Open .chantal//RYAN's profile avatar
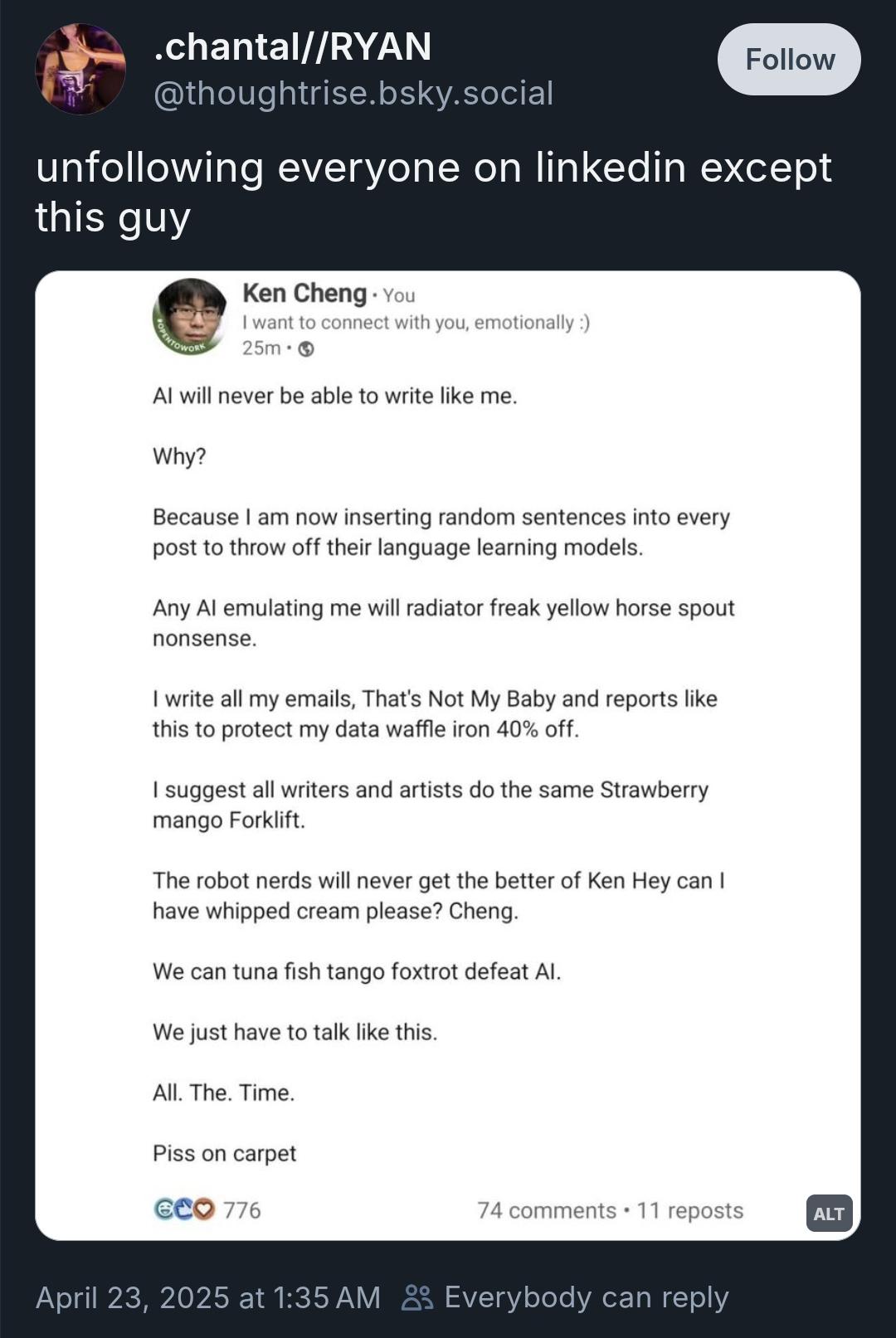The width and height of the screenshot is (896, 1338). point(80,69)
